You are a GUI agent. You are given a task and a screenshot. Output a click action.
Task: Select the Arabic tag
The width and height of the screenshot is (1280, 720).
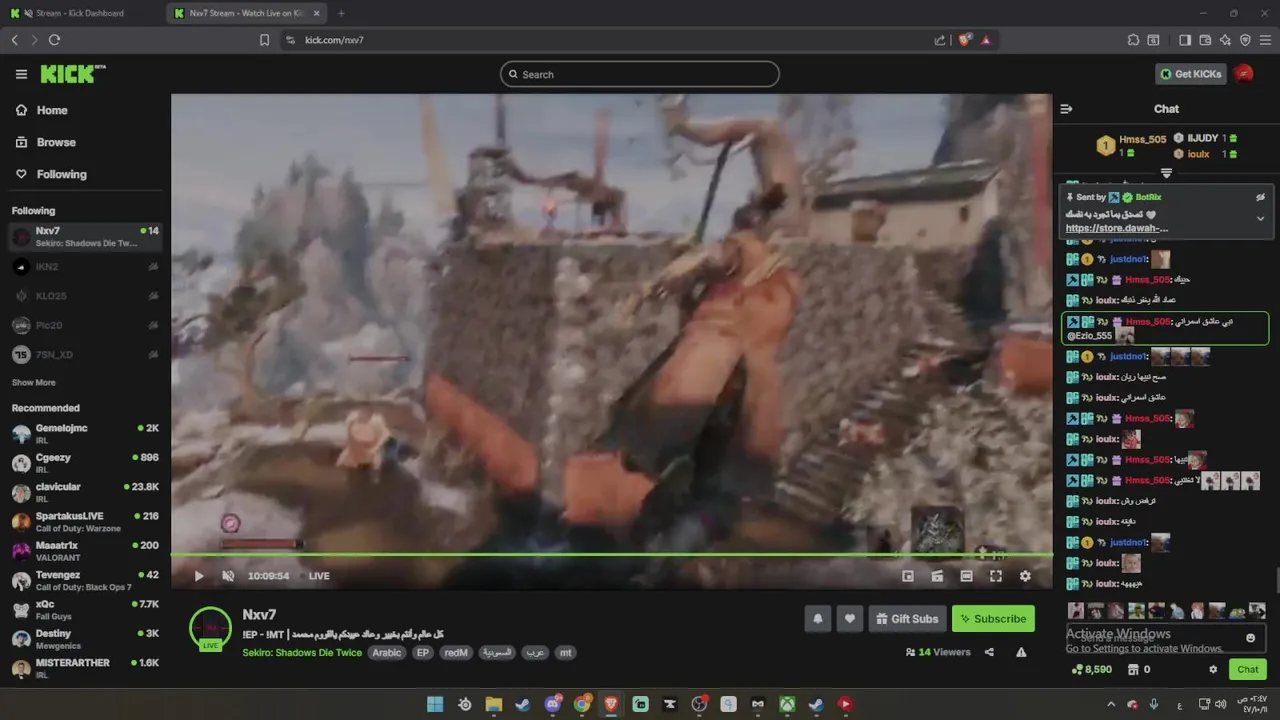tap(387, 653)
